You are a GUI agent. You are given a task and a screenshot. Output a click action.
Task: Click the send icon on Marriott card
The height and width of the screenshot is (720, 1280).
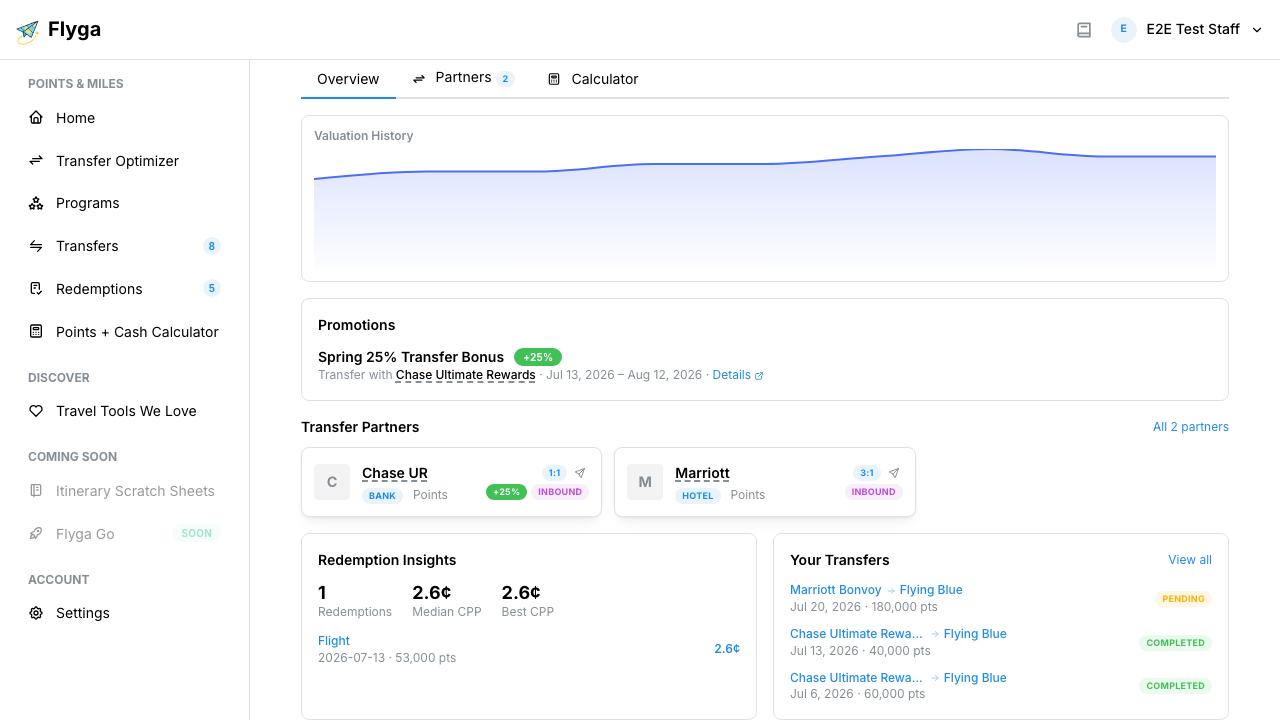894,473
